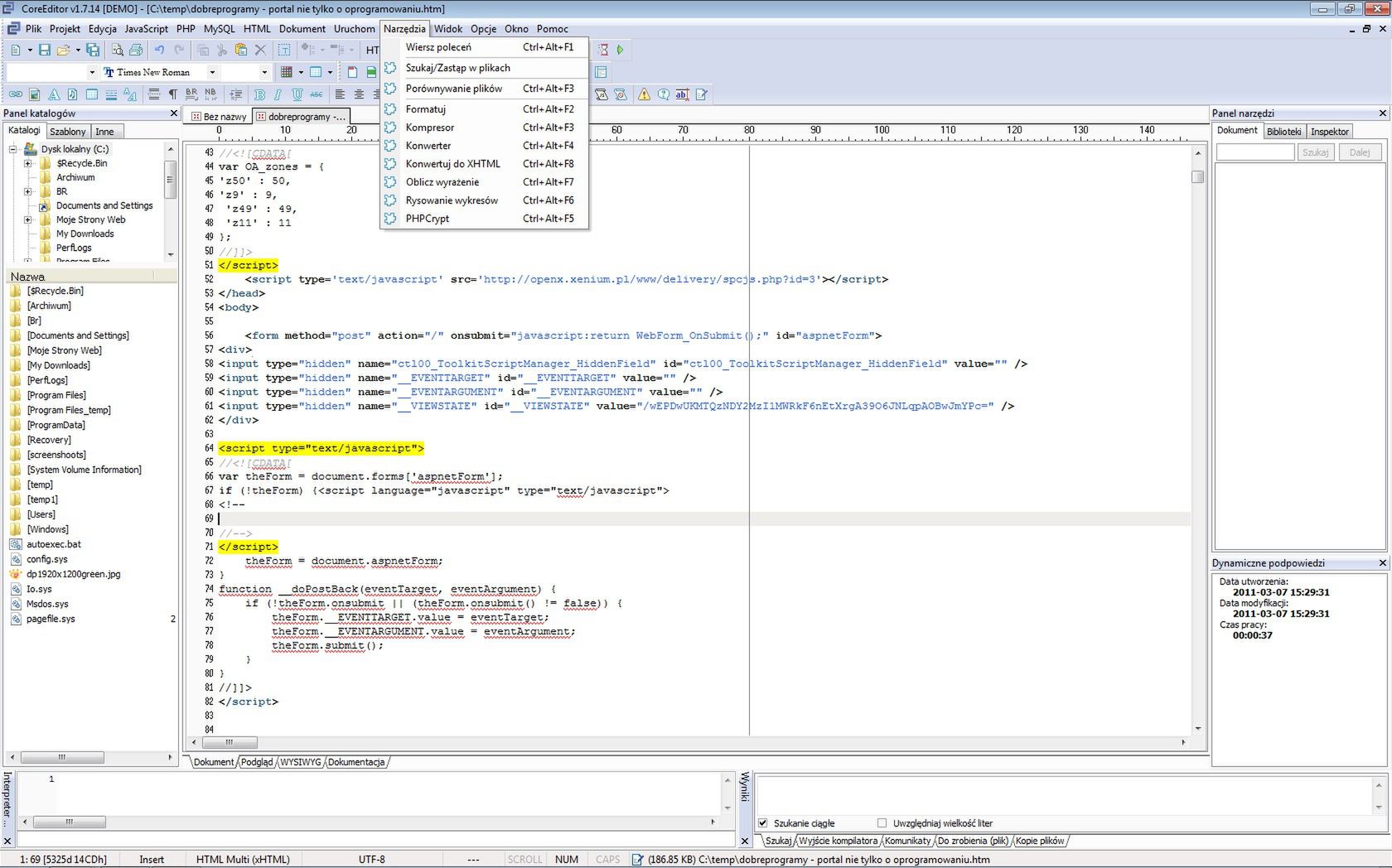
Task: Choose Konwertuj do XHTML entry
Action: click(x=485, y=164)
